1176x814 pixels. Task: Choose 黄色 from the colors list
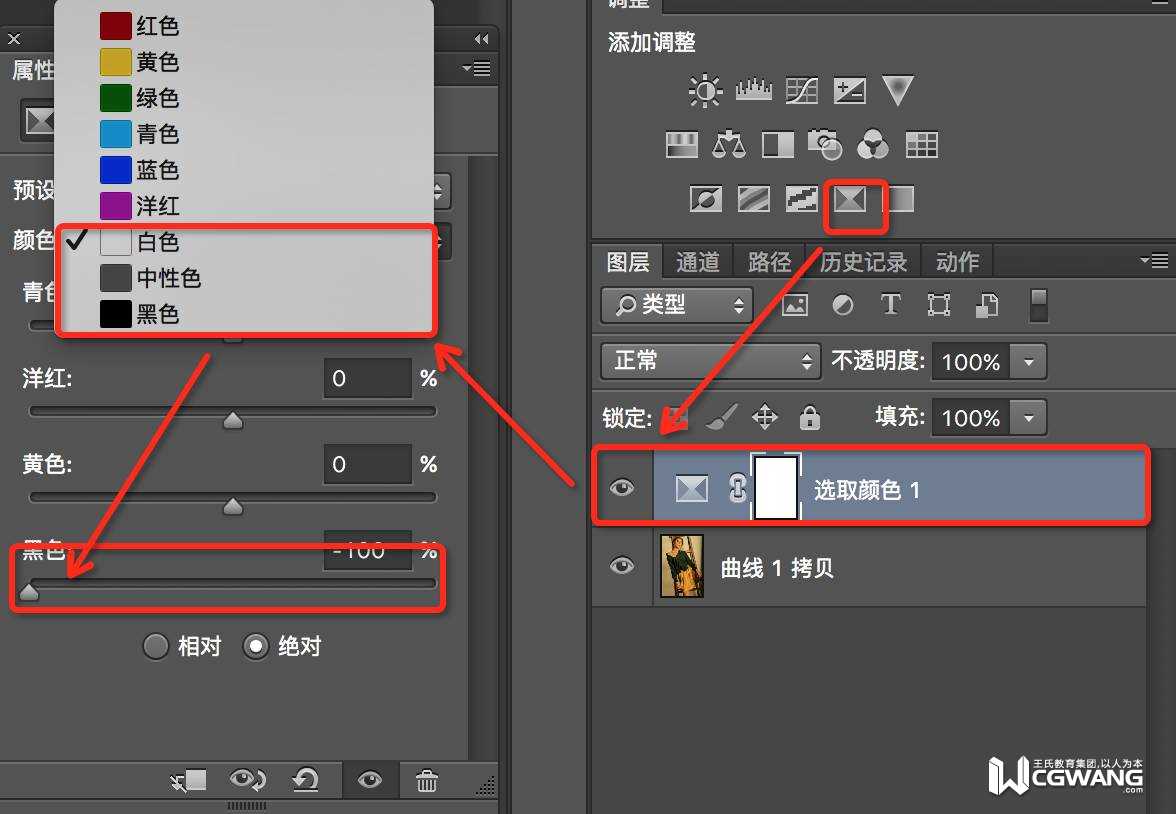click(x=244, y=62)
